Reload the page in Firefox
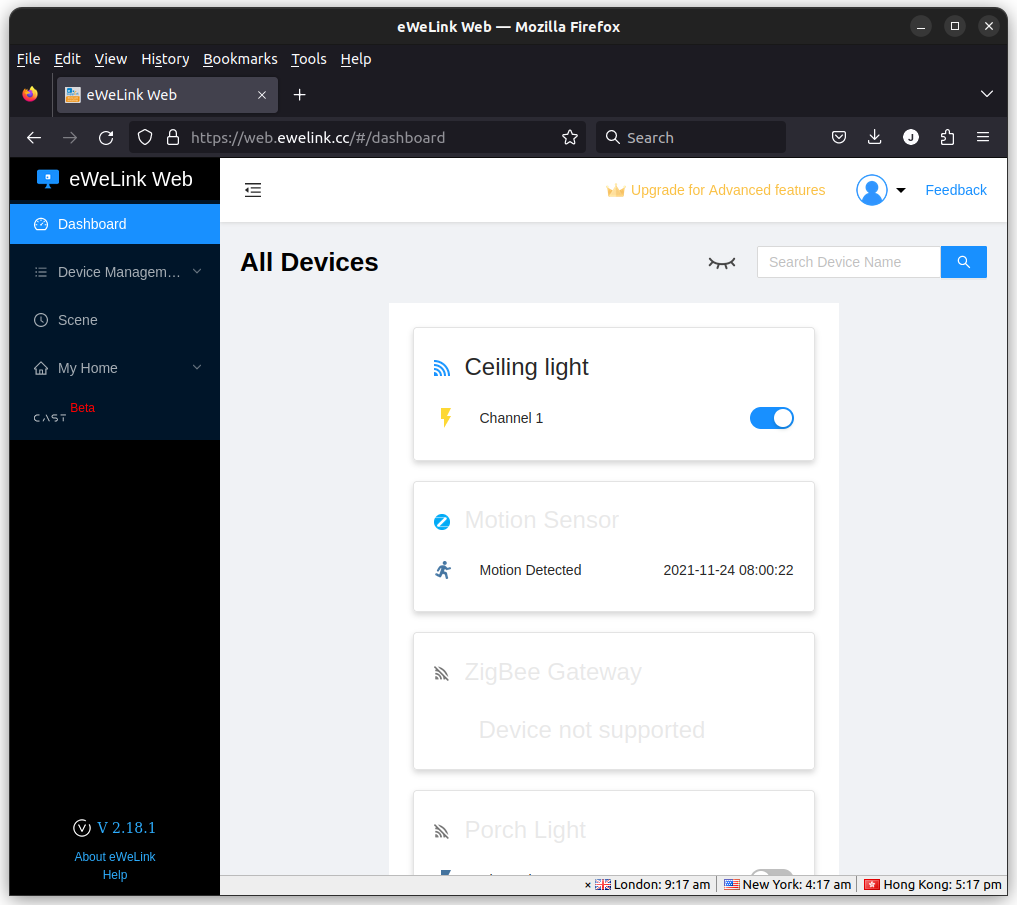Viewport: 1017px width, 905px height. pyautogui.click(x=106, y=138)
